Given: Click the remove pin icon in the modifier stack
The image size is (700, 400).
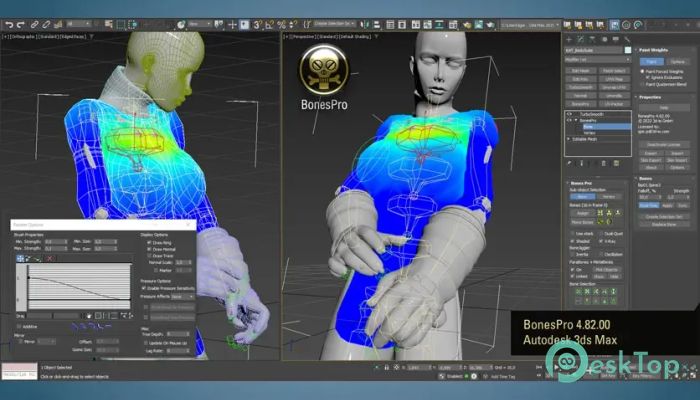Looking at the screenshot, I should [569, 163].
